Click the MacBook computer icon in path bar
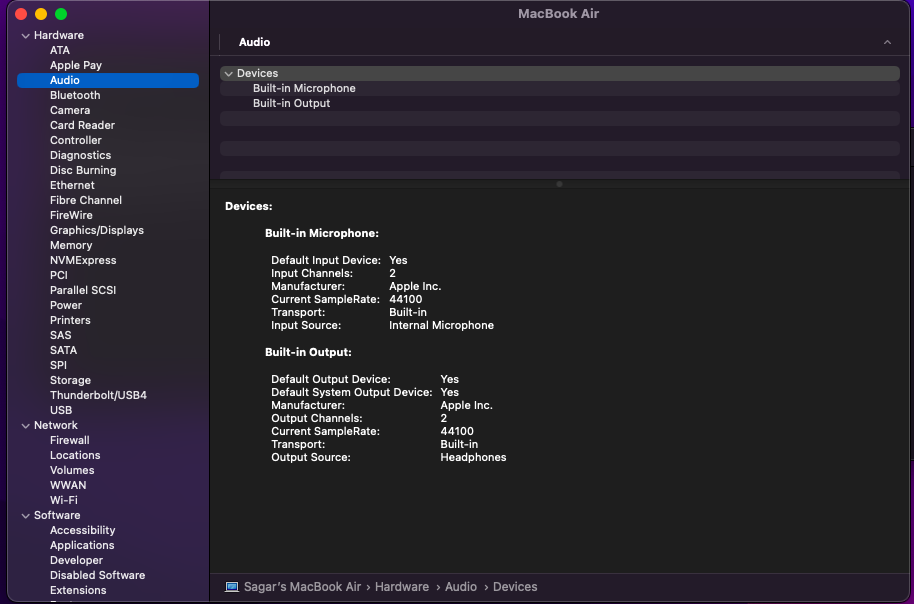 [231, 587]
